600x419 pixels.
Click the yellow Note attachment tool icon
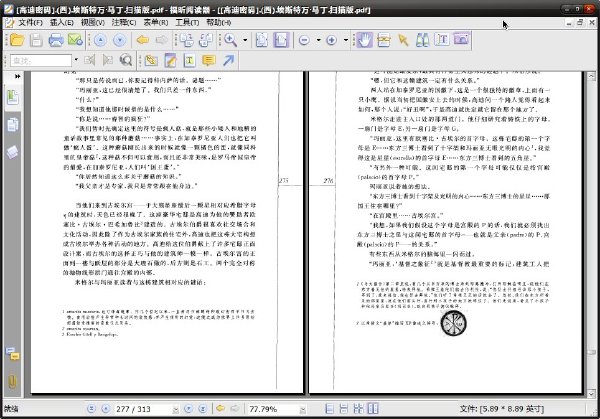tap(151, 60)
